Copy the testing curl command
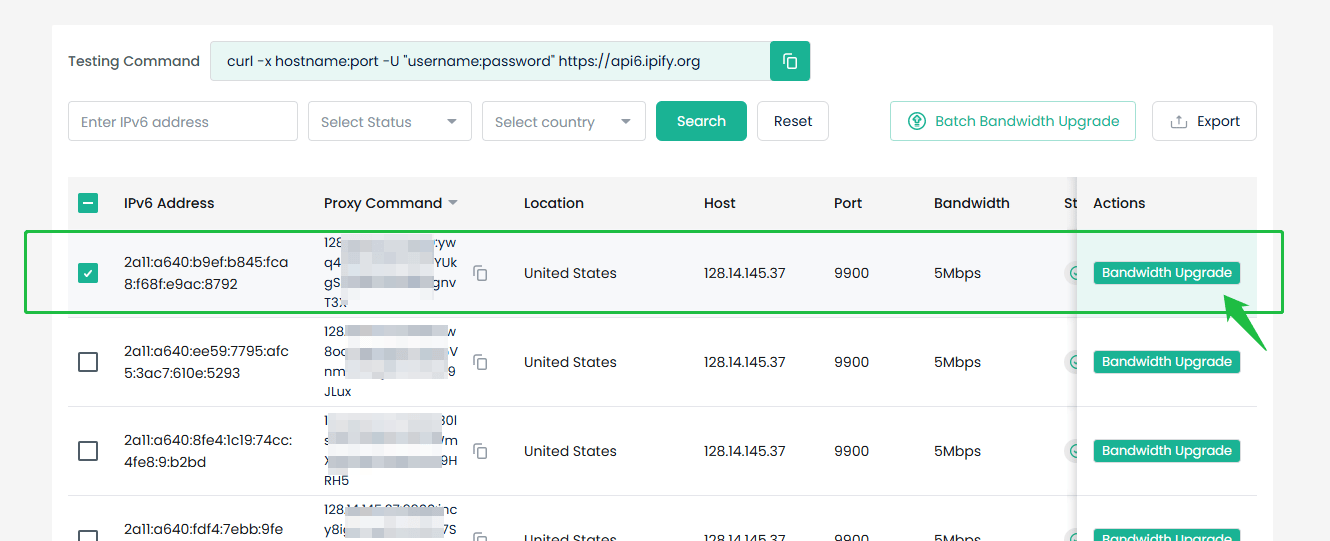Image resolution: width=1330 pixels, height=541 pixels. tap(789, 61)
